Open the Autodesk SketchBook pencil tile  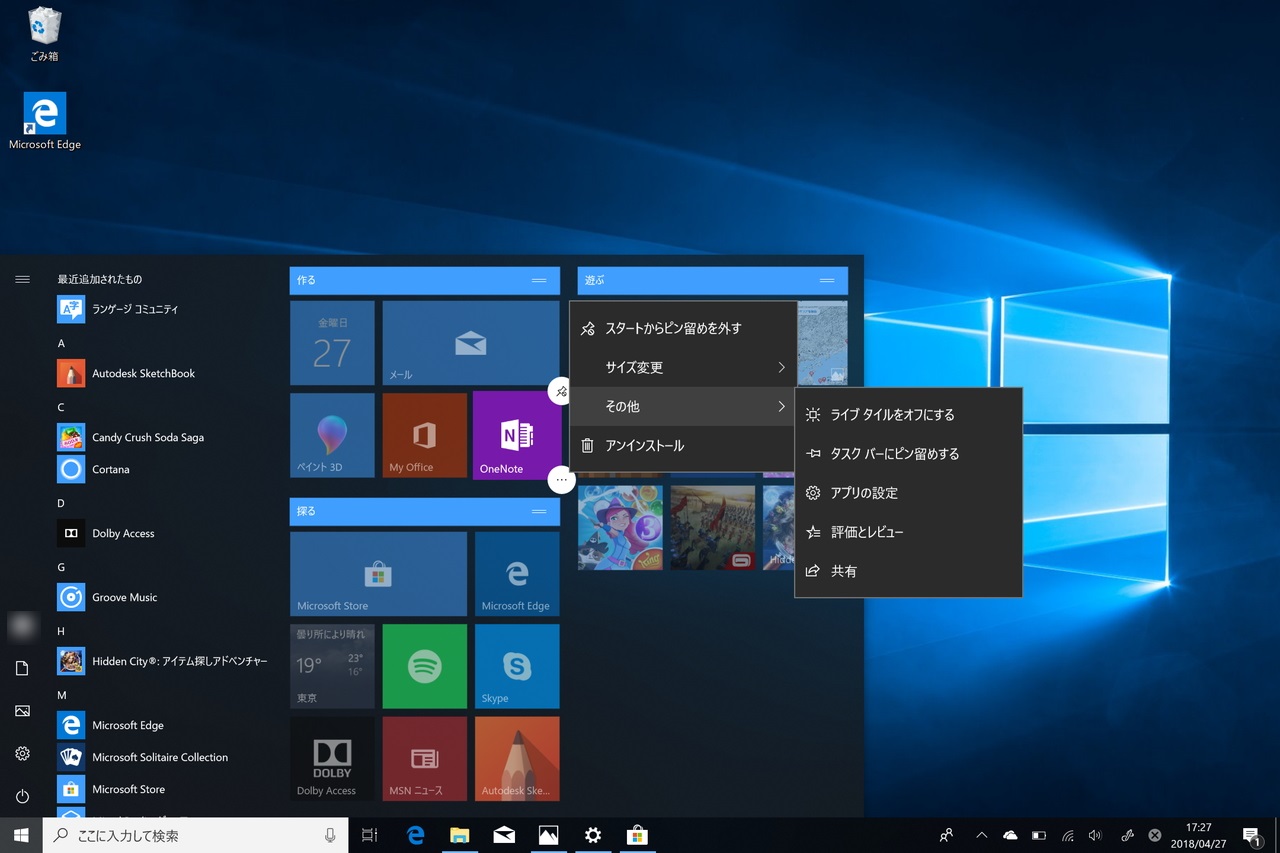pos(517,758)
